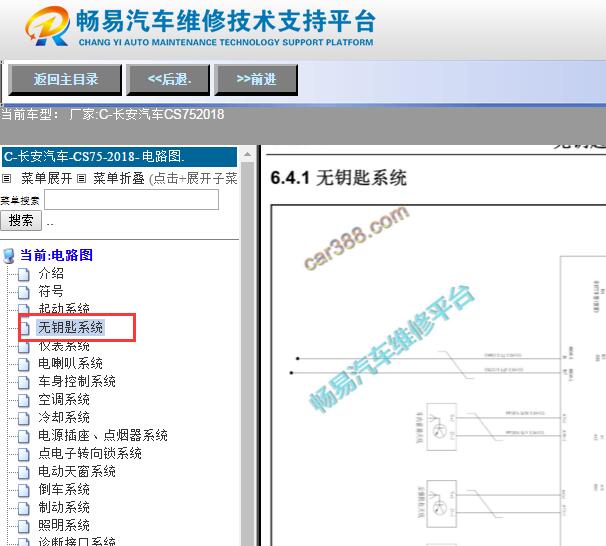The image size is (606, 546).
Task: Click the page icon beside 照明系统
Action: 24,526
